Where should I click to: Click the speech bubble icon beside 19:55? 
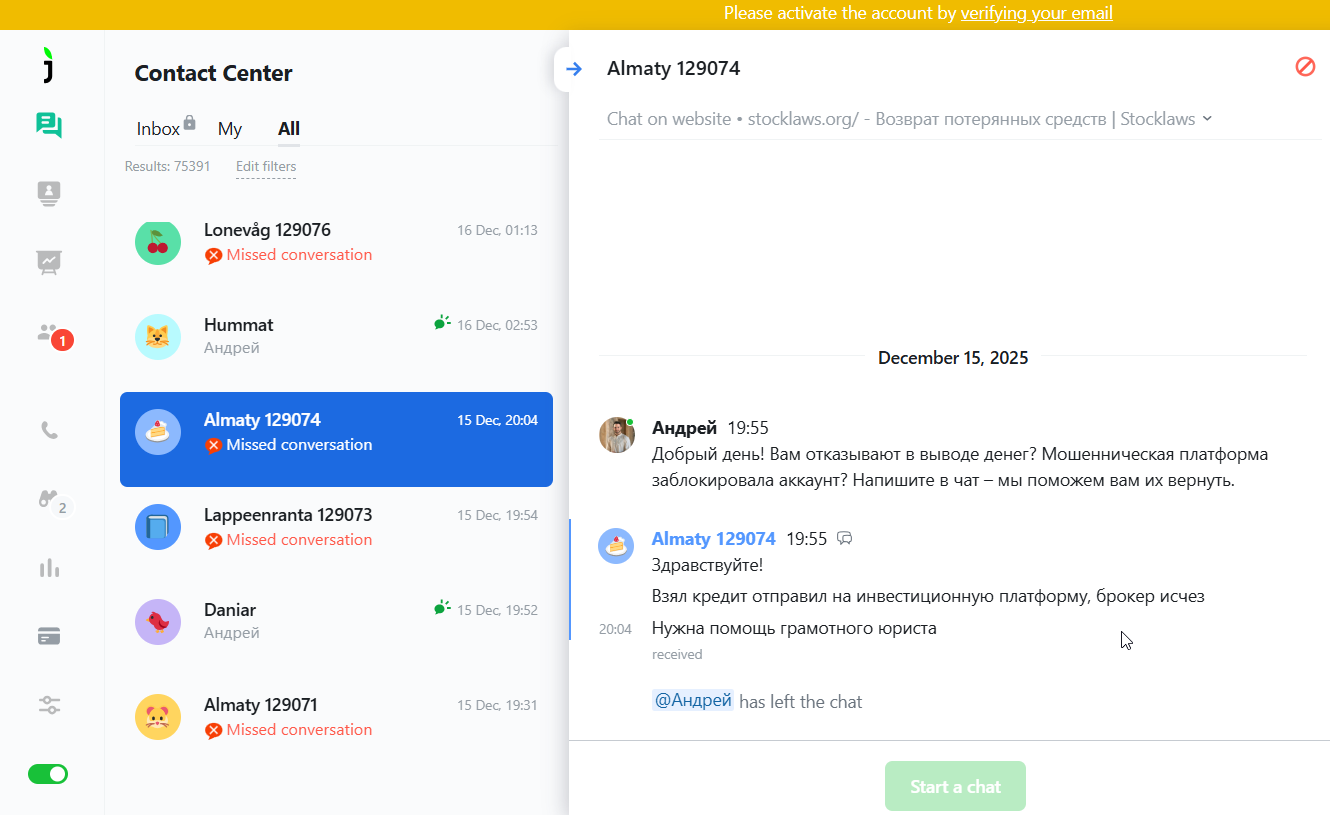845,539
